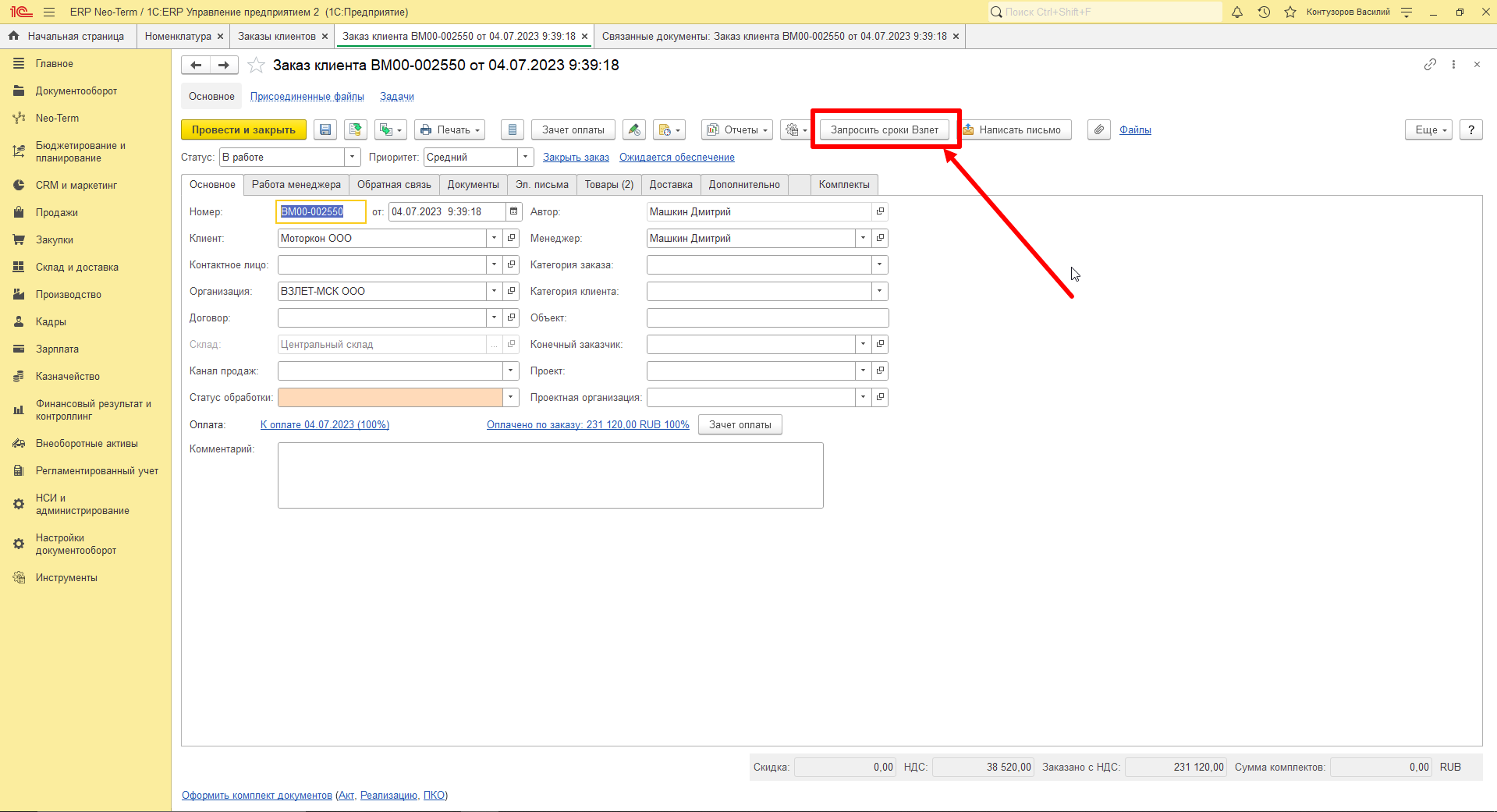This screenshot has height=812, width=1497.
Task: Open the history clock icon
Action: click(x=1264, y=12)
